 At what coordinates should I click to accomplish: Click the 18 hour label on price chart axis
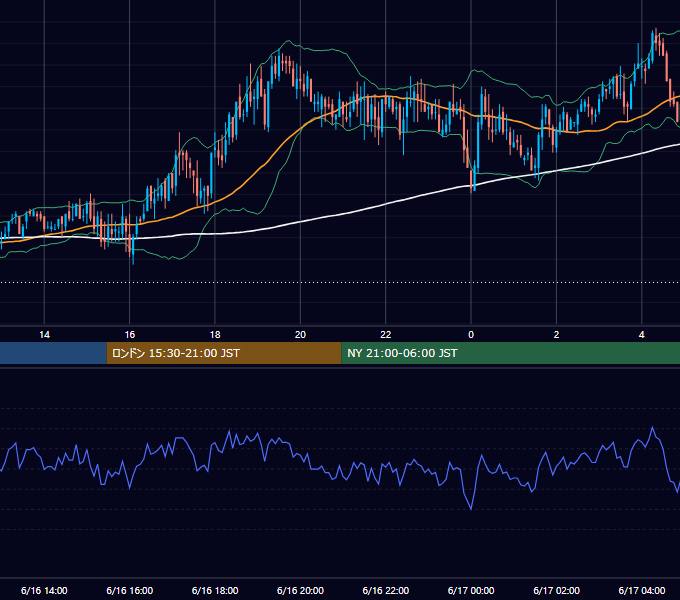coord(215,335)
